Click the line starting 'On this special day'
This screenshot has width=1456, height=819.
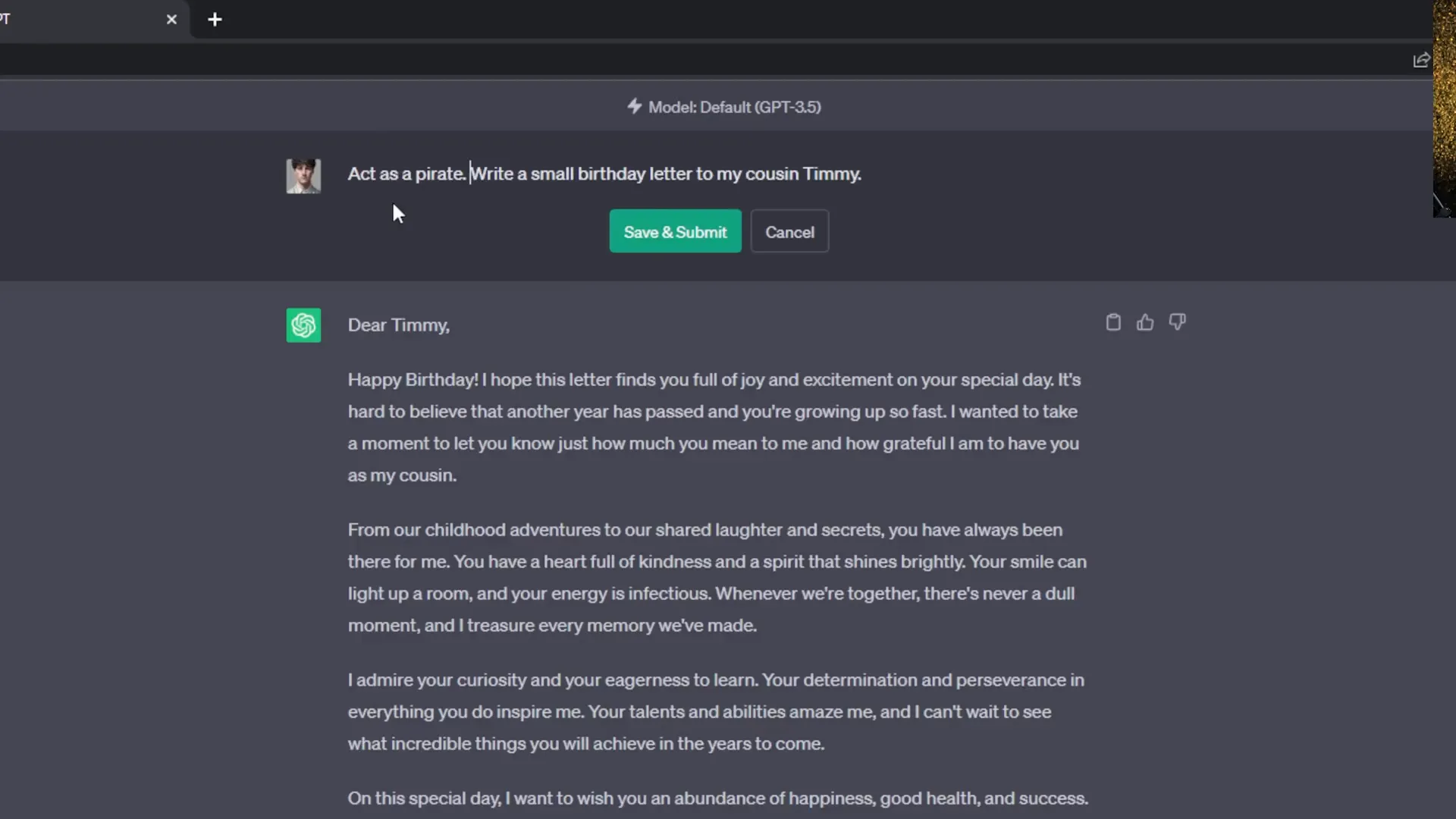pyautogui.click(x=718, y=799)
